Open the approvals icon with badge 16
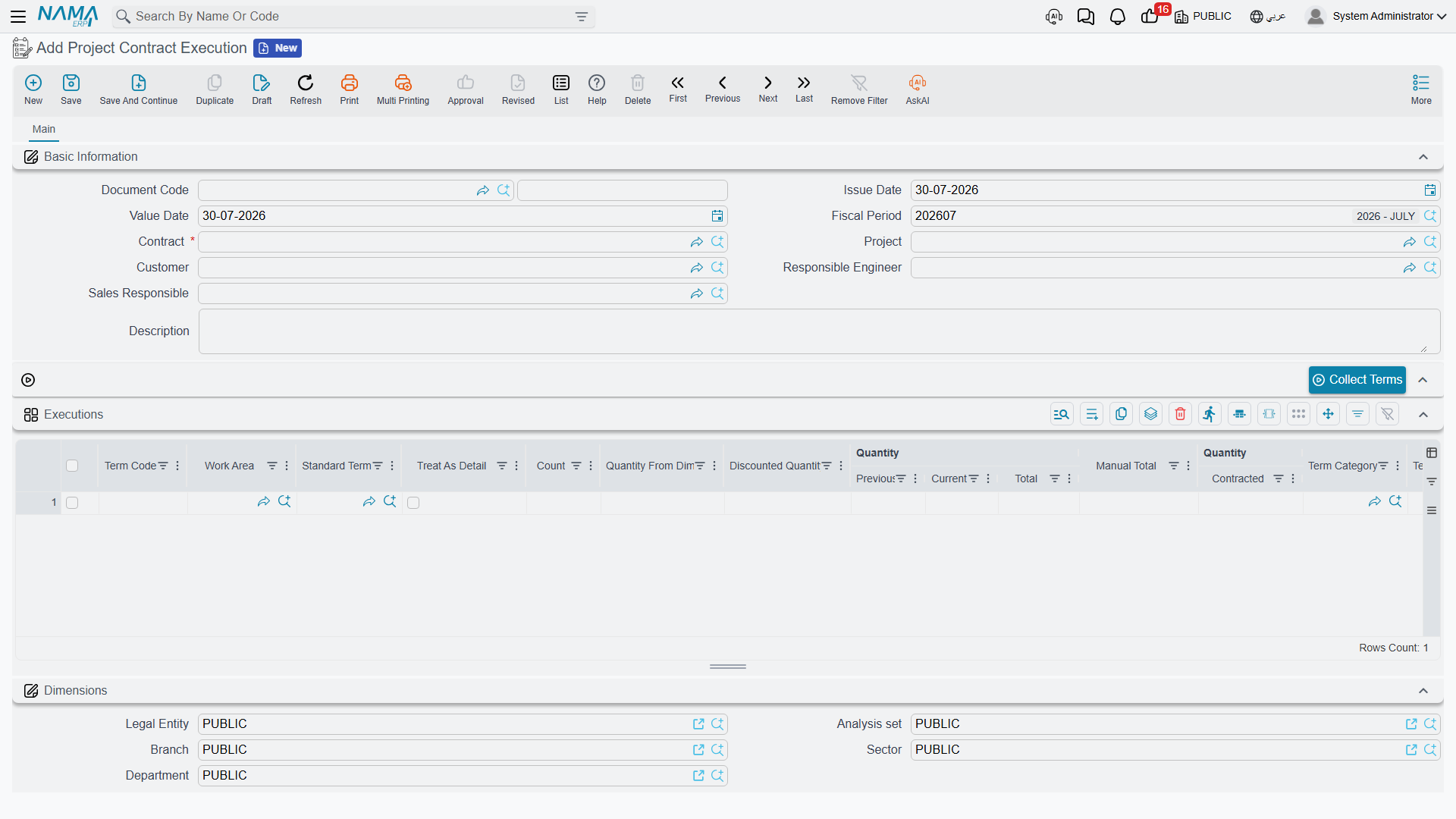Viewport: 1456px width, 819px height. (1150, 17)
